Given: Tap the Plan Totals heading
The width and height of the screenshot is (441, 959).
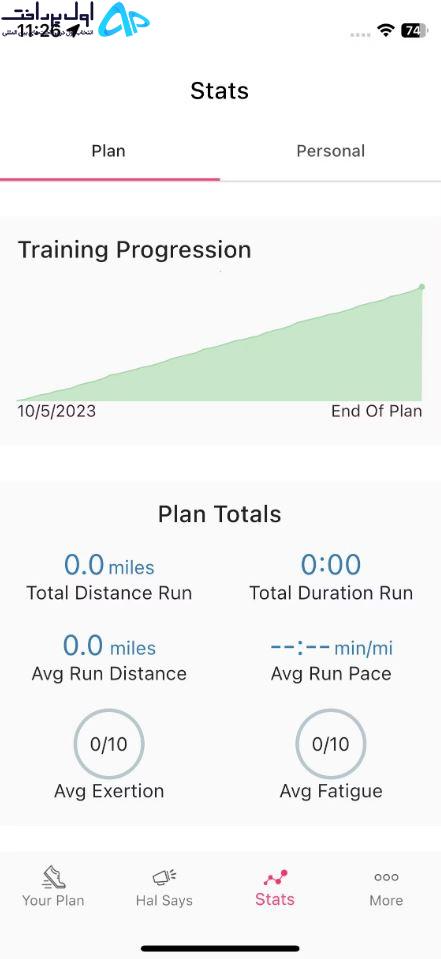Looking at the screenshot, I should coord(220,514).
